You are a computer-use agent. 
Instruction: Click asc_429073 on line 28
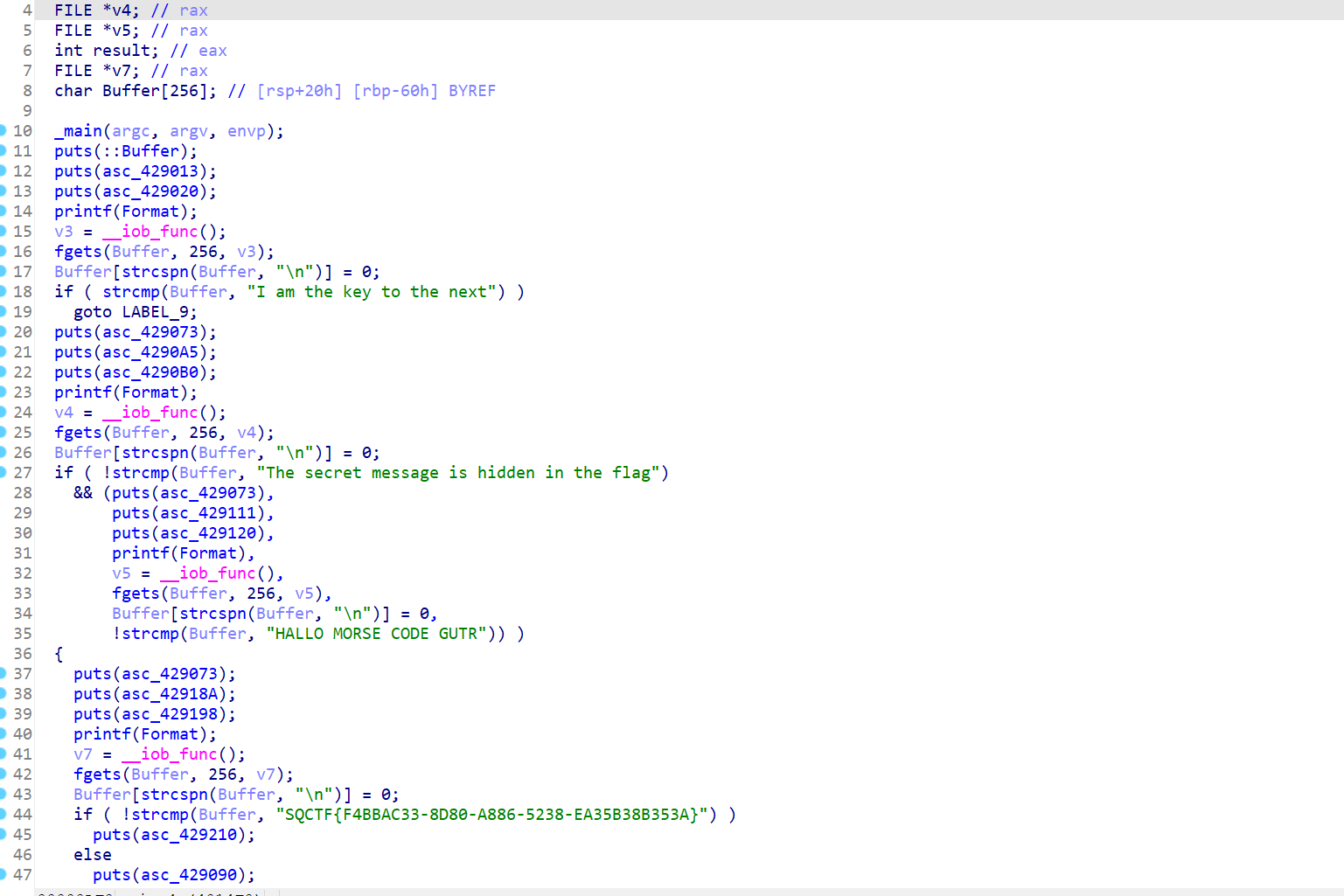click(x=212, y=493)
